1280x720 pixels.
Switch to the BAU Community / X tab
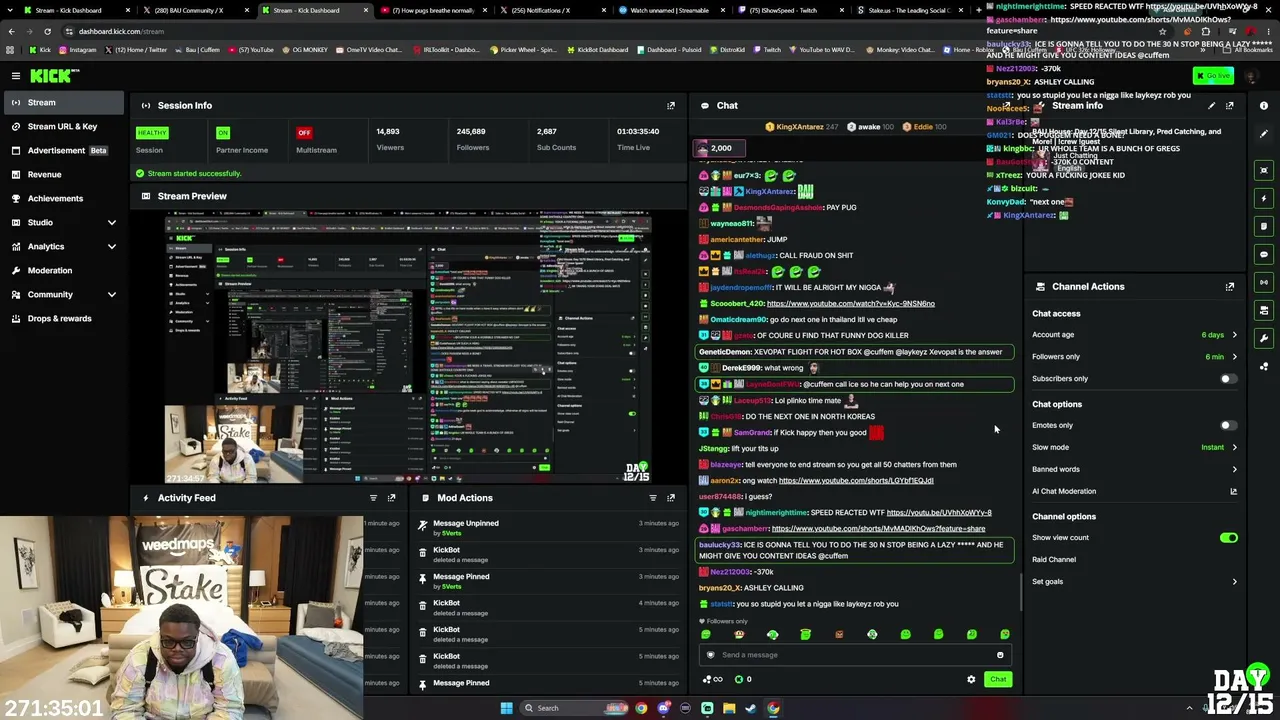(194, 10)
